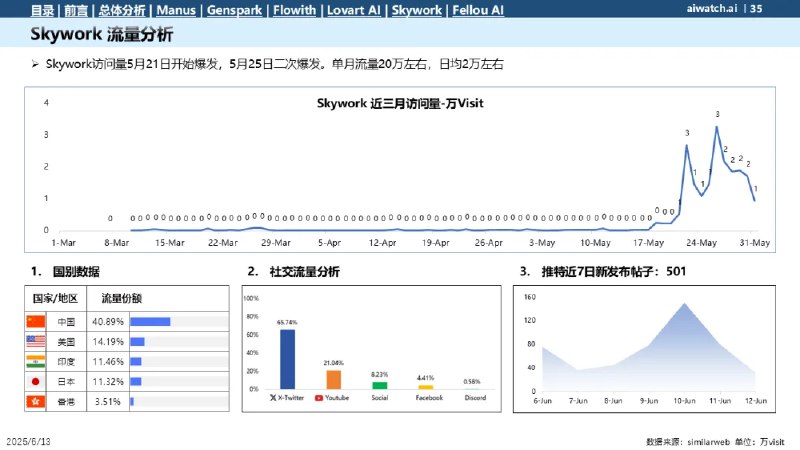Click the 2025/6/13 date footer

pos(29,441)
